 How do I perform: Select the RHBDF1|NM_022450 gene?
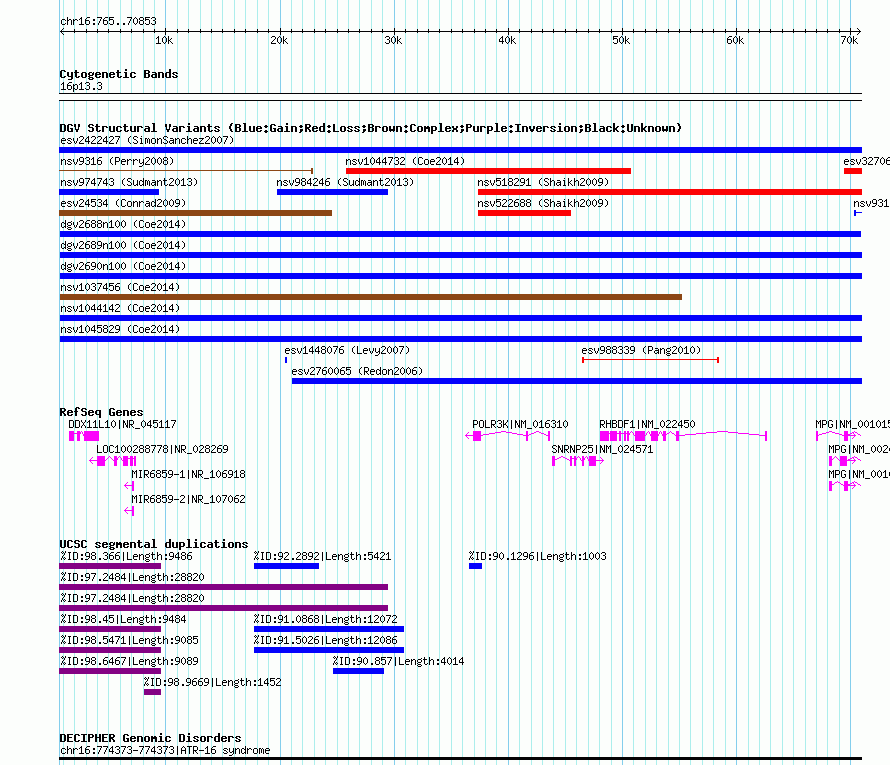coord(647,424)
